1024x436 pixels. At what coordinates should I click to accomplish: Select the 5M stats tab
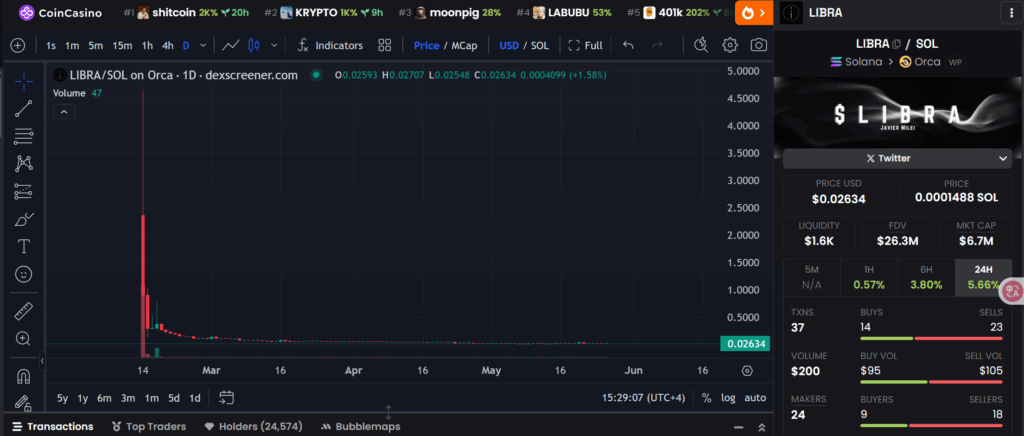[812, 277]
